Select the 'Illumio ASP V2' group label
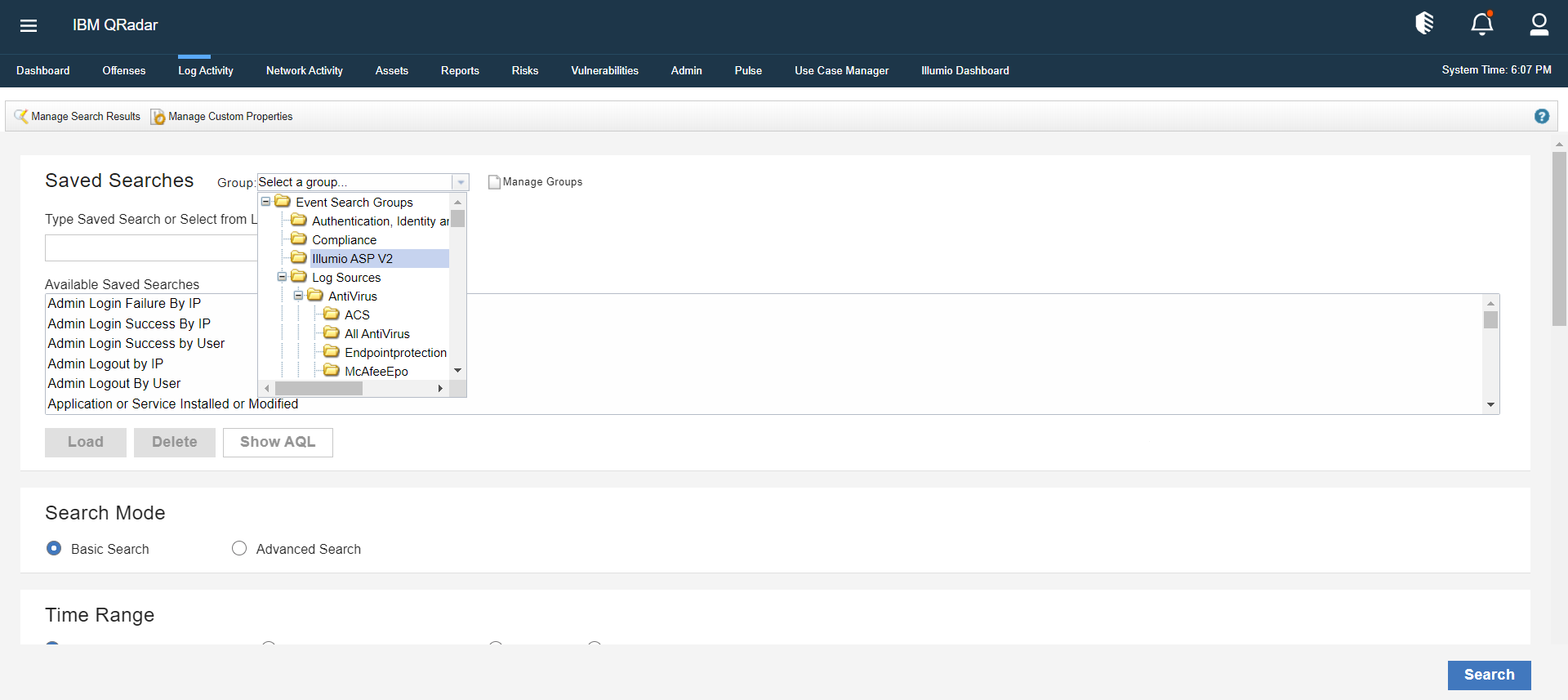 (353, 258)
